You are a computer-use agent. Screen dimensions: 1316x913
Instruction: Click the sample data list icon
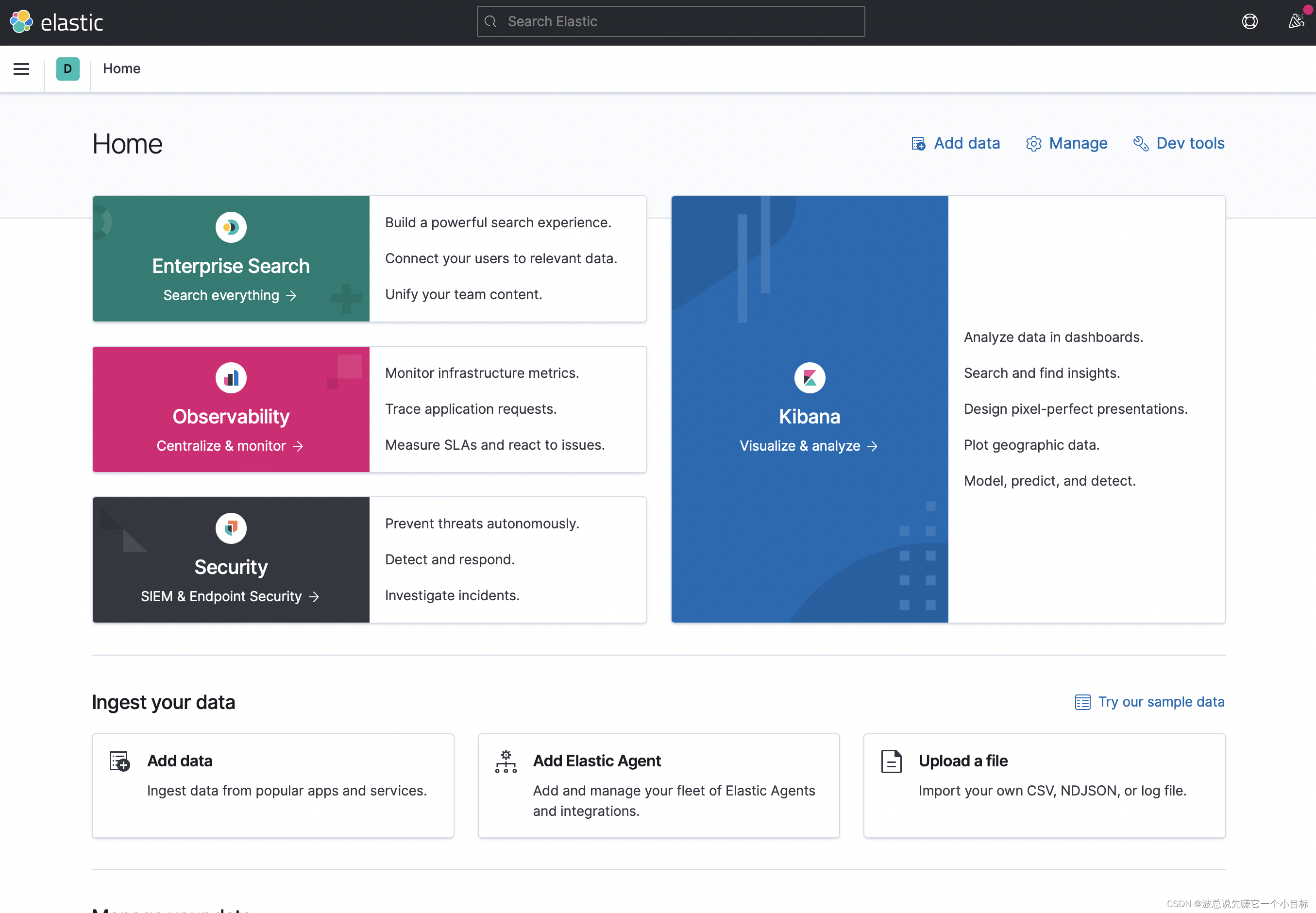tap(1082, 702)
